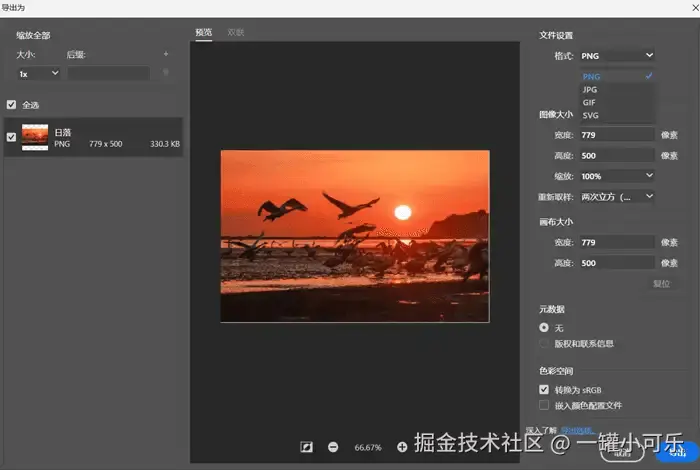Click the 取消 cancel button
This screenshot has height=470, width=700.
[622, 452]
